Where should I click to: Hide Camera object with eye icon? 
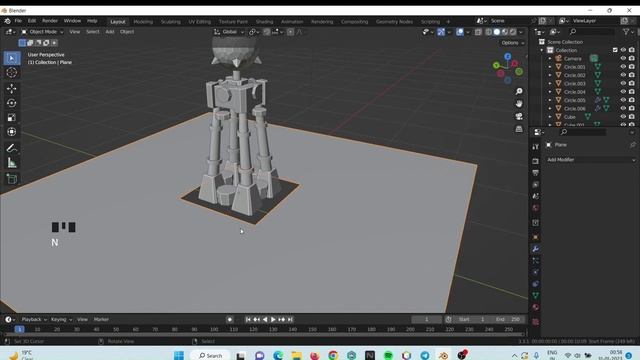tap(623, 58)
